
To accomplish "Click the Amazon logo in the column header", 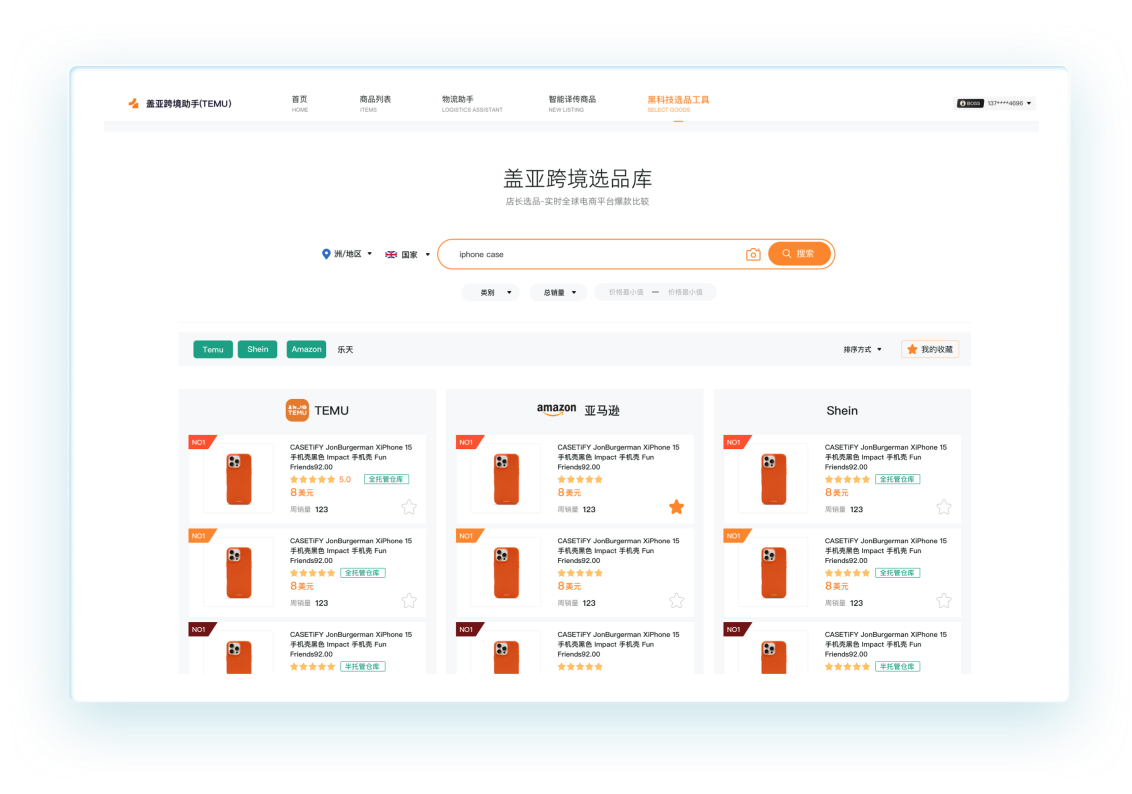I will tap(556, 410).
